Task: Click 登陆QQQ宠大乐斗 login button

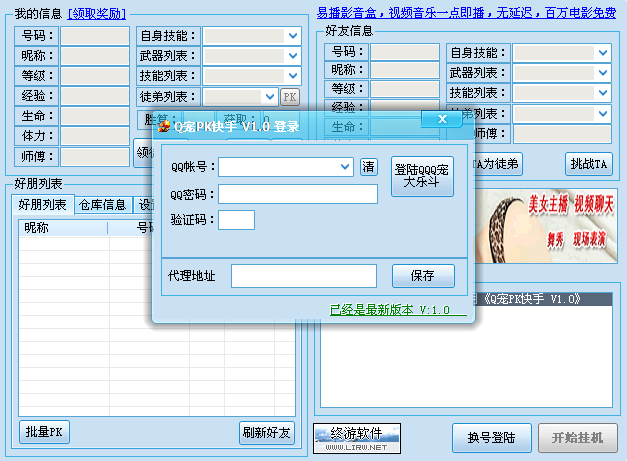Action: [422, 176]
